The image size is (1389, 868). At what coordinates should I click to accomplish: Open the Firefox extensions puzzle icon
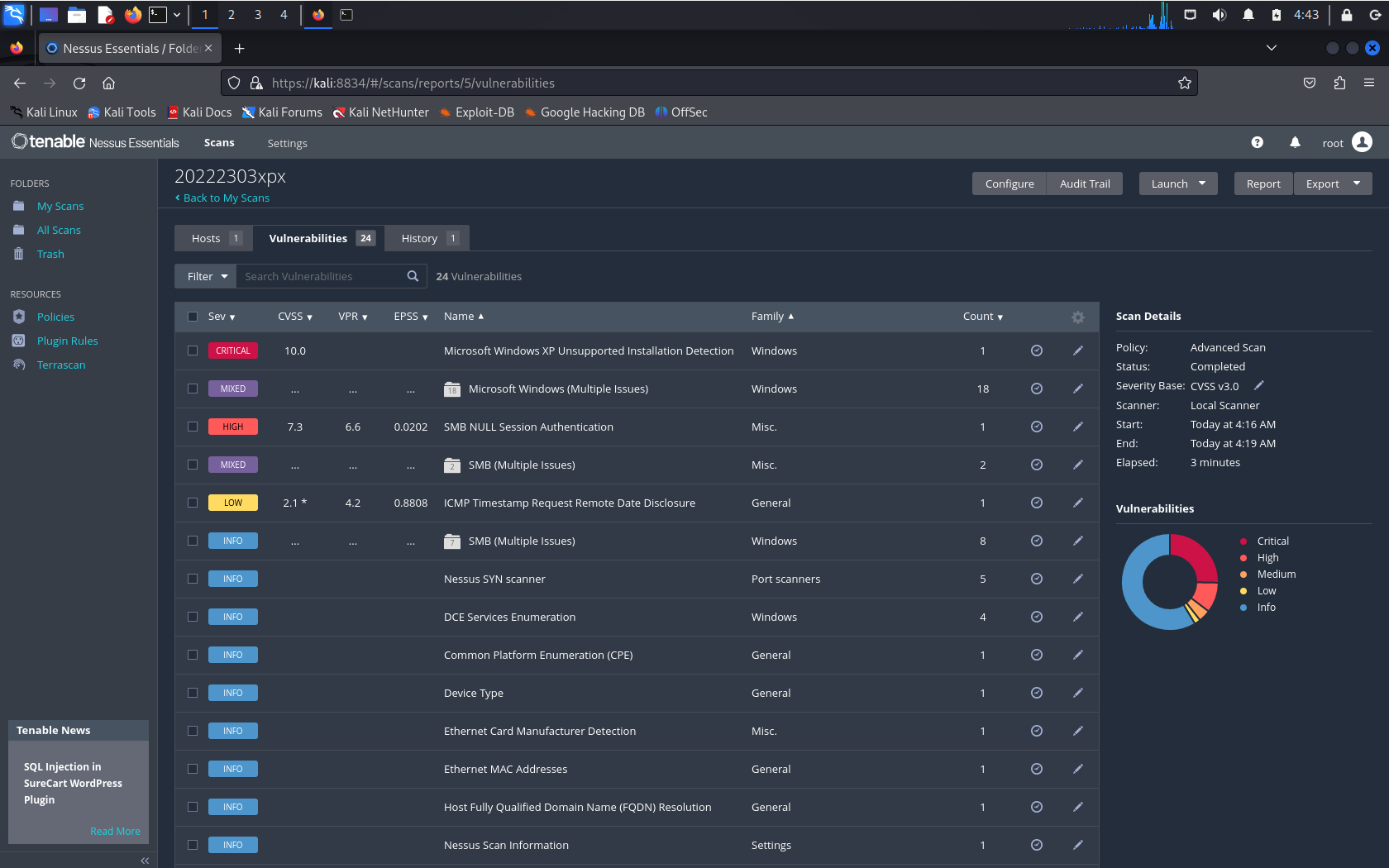point(1339,83)
